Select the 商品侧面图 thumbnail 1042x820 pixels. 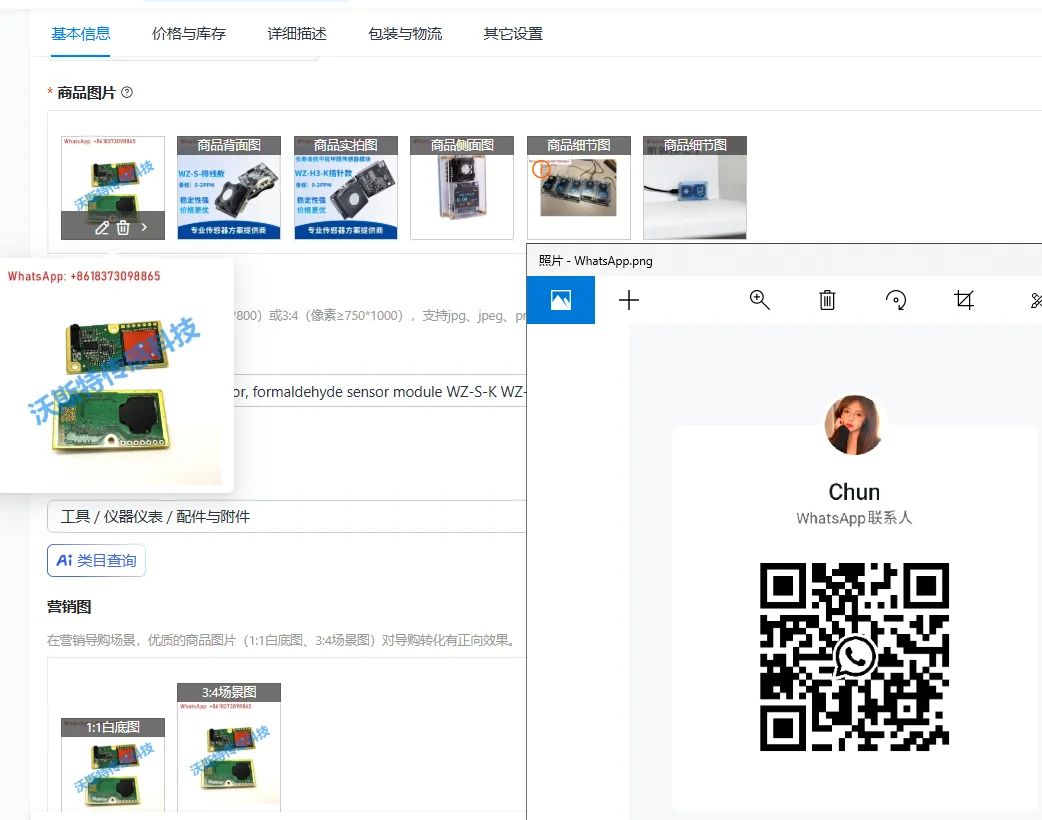(x=462, y=188)
